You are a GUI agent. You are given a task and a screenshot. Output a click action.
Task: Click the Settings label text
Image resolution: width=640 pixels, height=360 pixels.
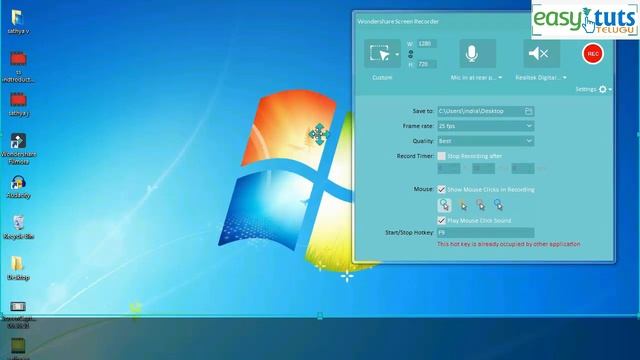click(586, 89)
